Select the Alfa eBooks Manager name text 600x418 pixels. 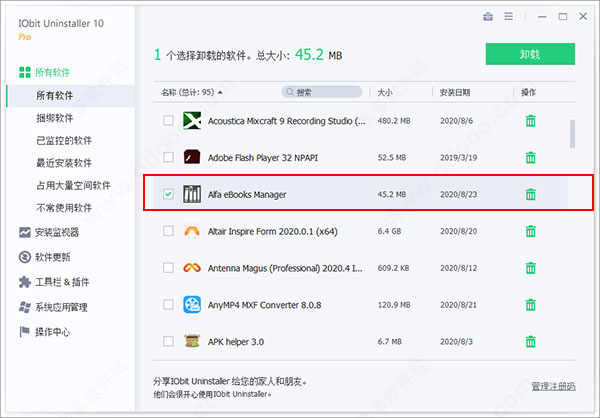point(247,194)
